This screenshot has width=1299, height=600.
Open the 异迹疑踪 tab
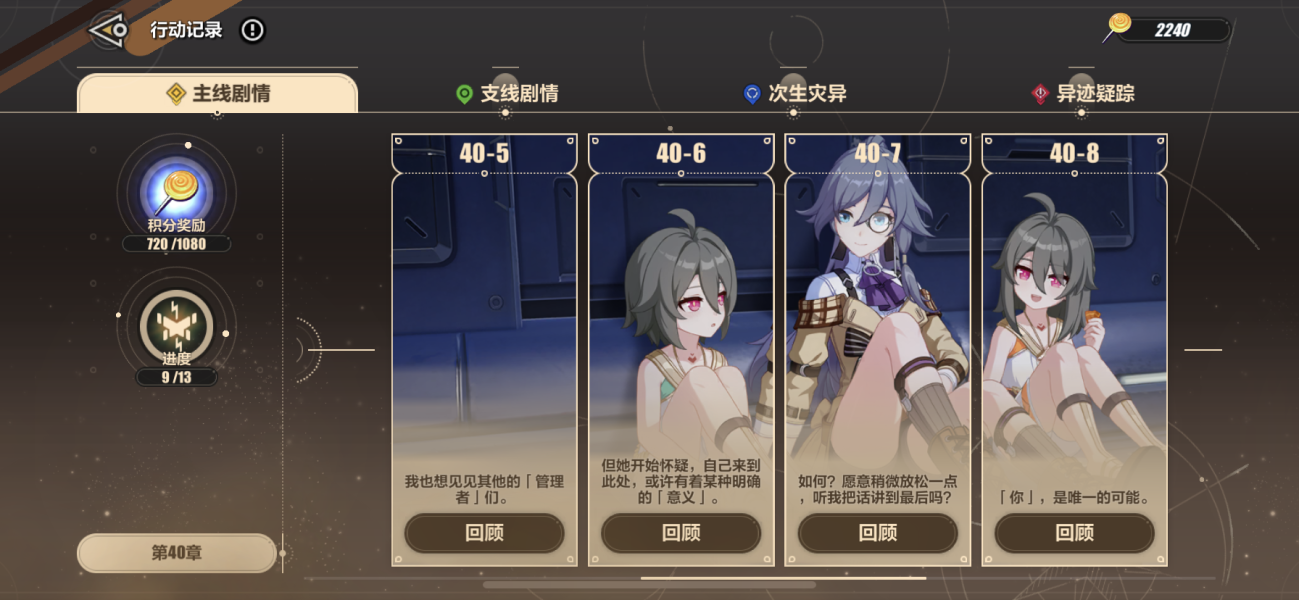(x=1081, y=93)
